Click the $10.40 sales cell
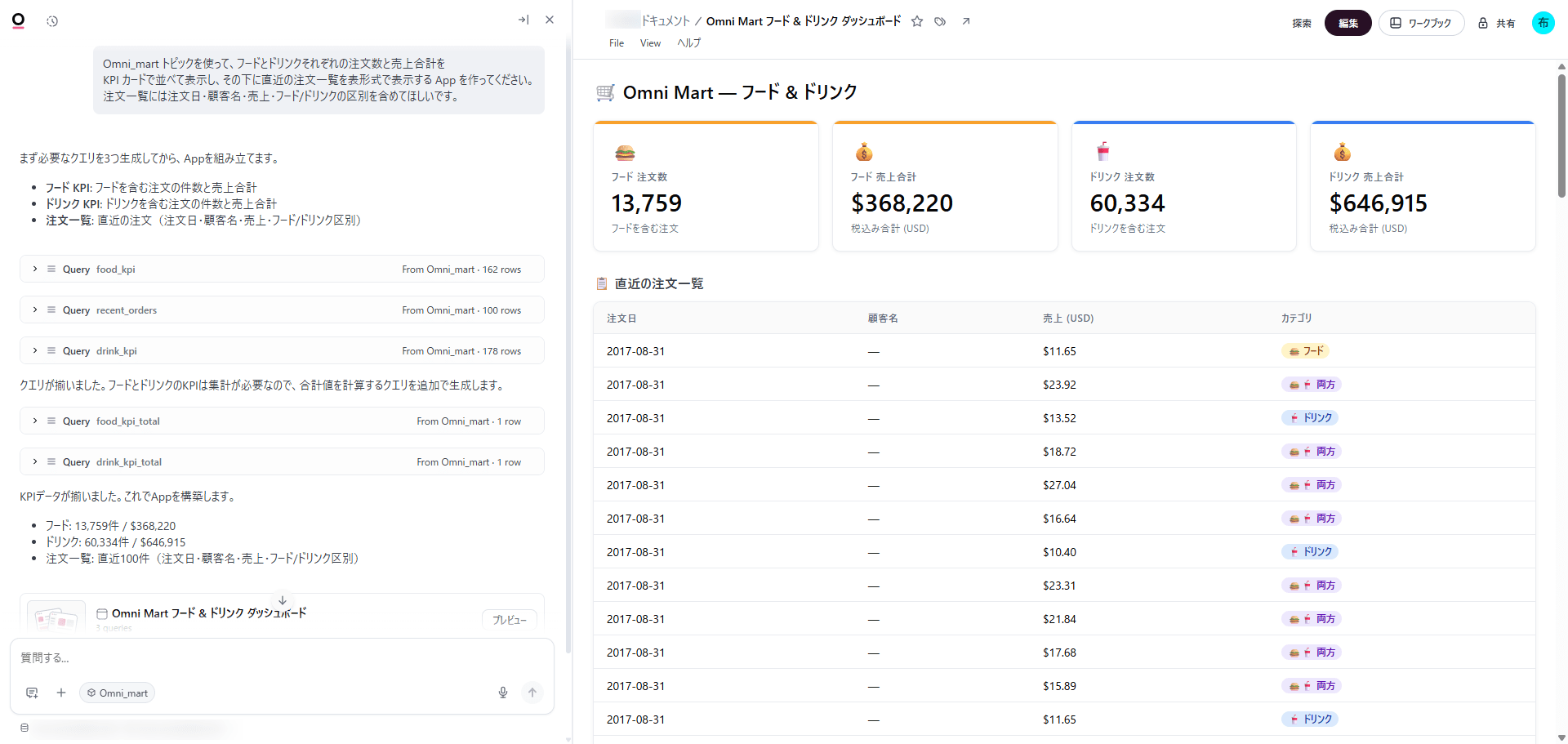This screenshot has height=744, width=1568. (x=1059, y=552)
